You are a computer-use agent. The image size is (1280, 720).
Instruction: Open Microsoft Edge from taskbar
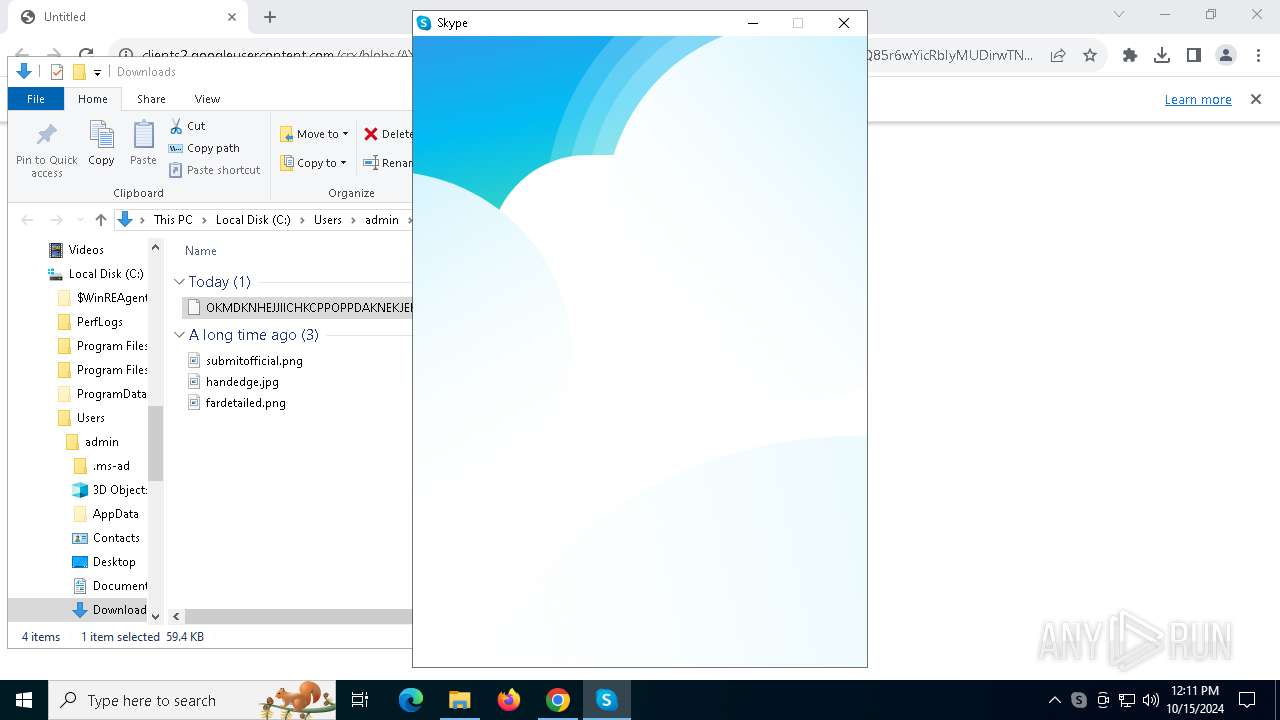click(x=411, y=700)
